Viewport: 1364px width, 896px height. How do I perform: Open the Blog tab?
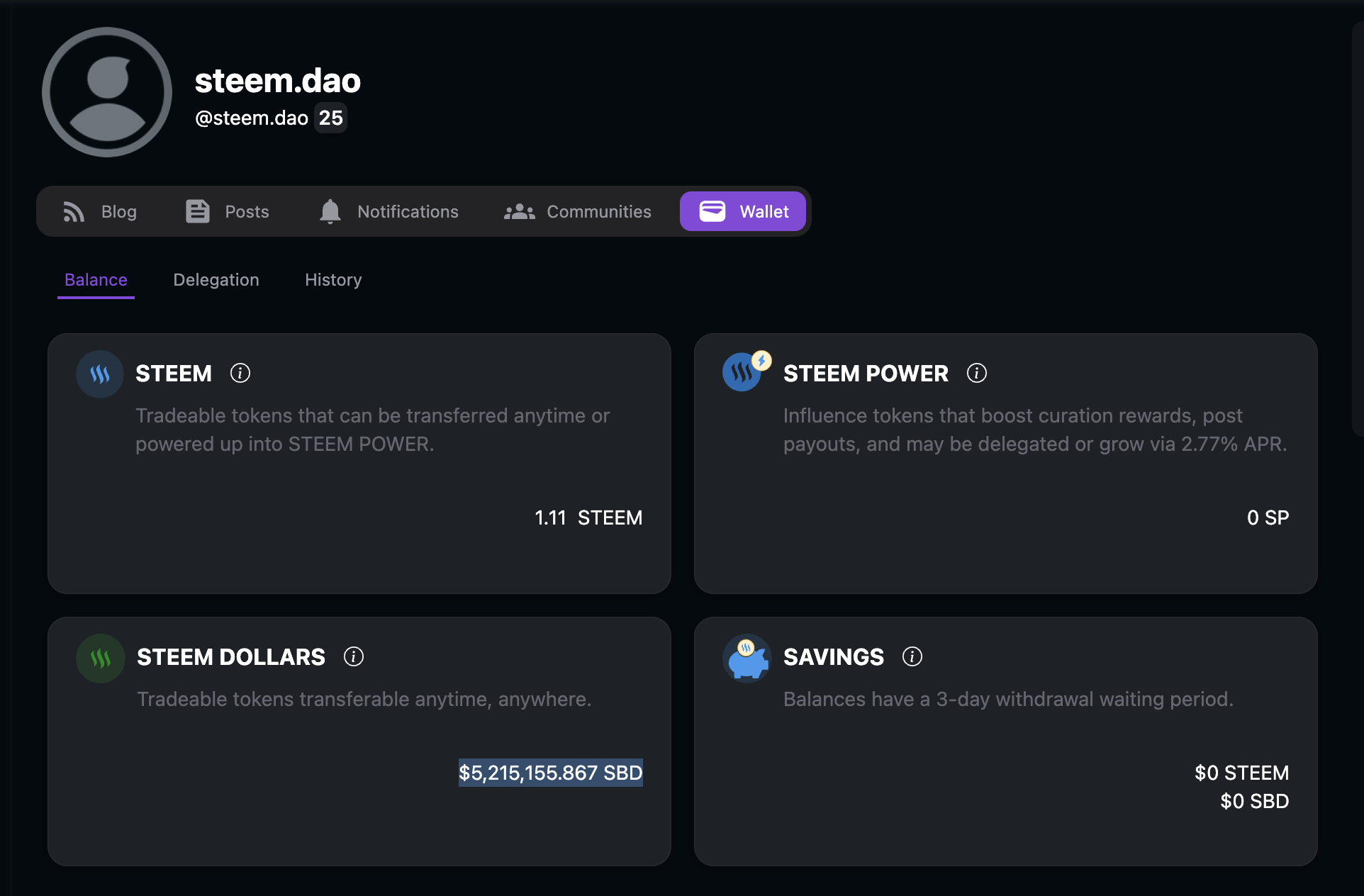click(x=100, y=211)
